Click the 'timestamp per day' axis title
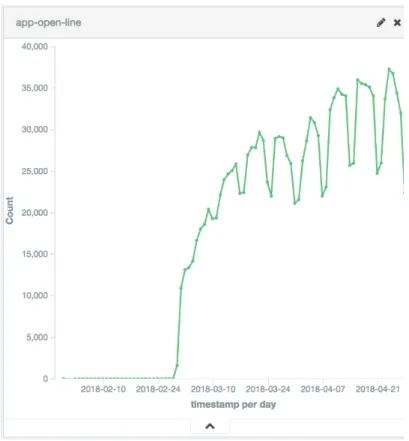This screenshot has width=409, height=441. coord(233,405)
